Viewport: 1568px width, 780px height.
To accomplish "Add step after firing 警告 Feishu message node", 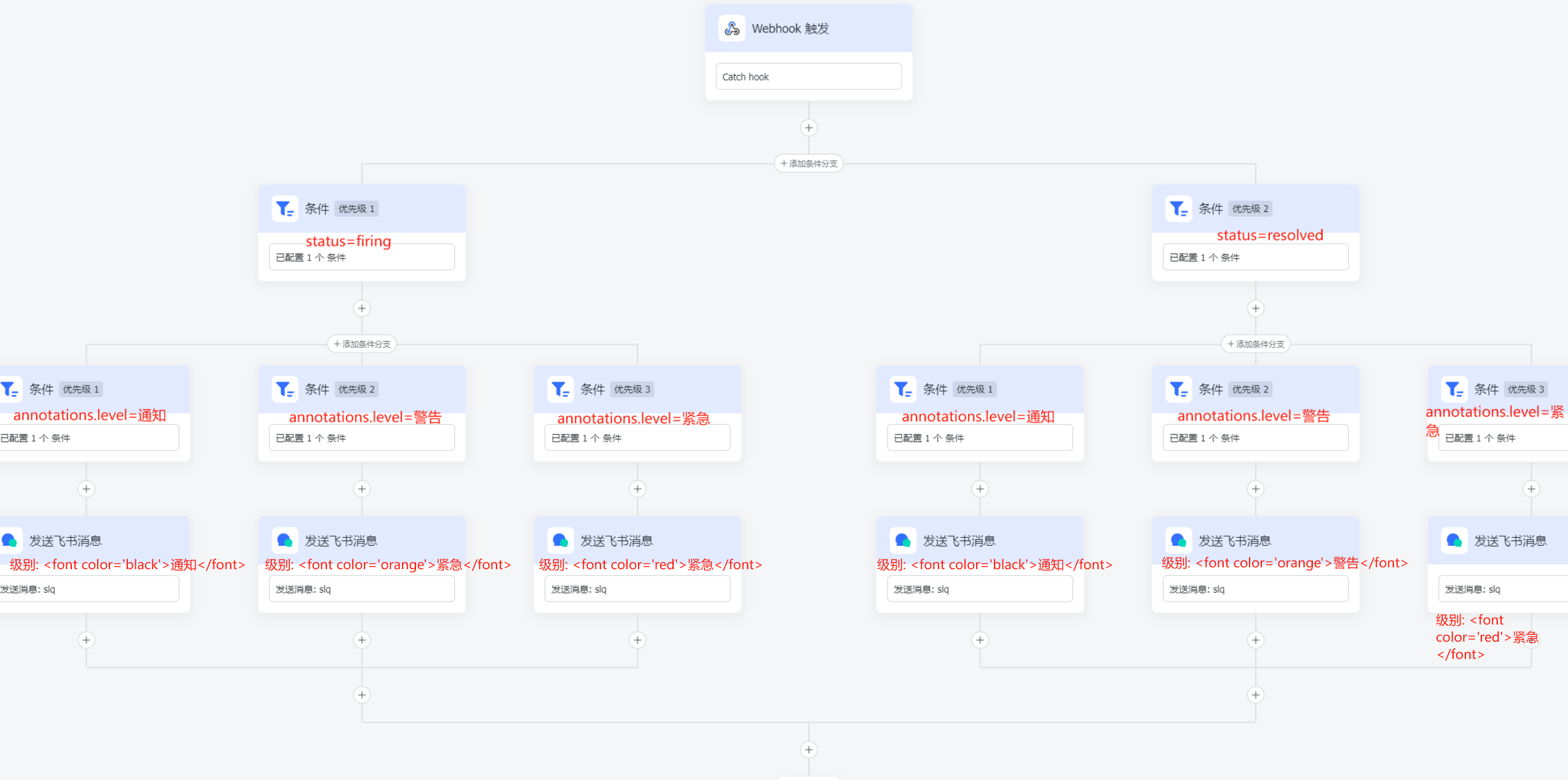I will pyautogui.click(x=362, y=640).
